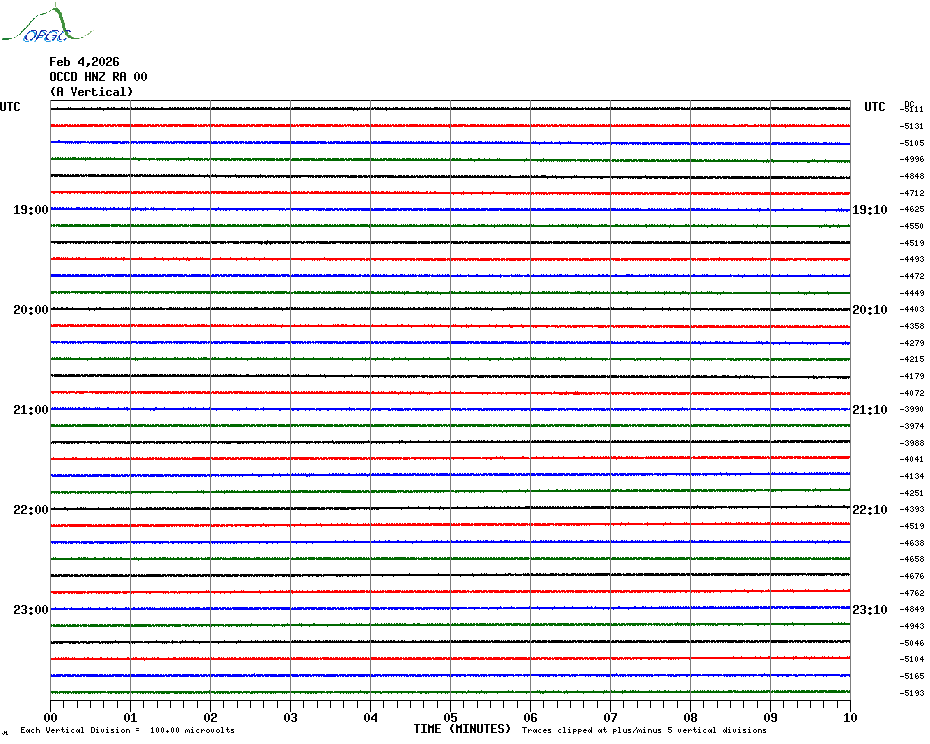Click the vertical division microvolts note
Screen dimensions: 930x744
coord(127,730)
